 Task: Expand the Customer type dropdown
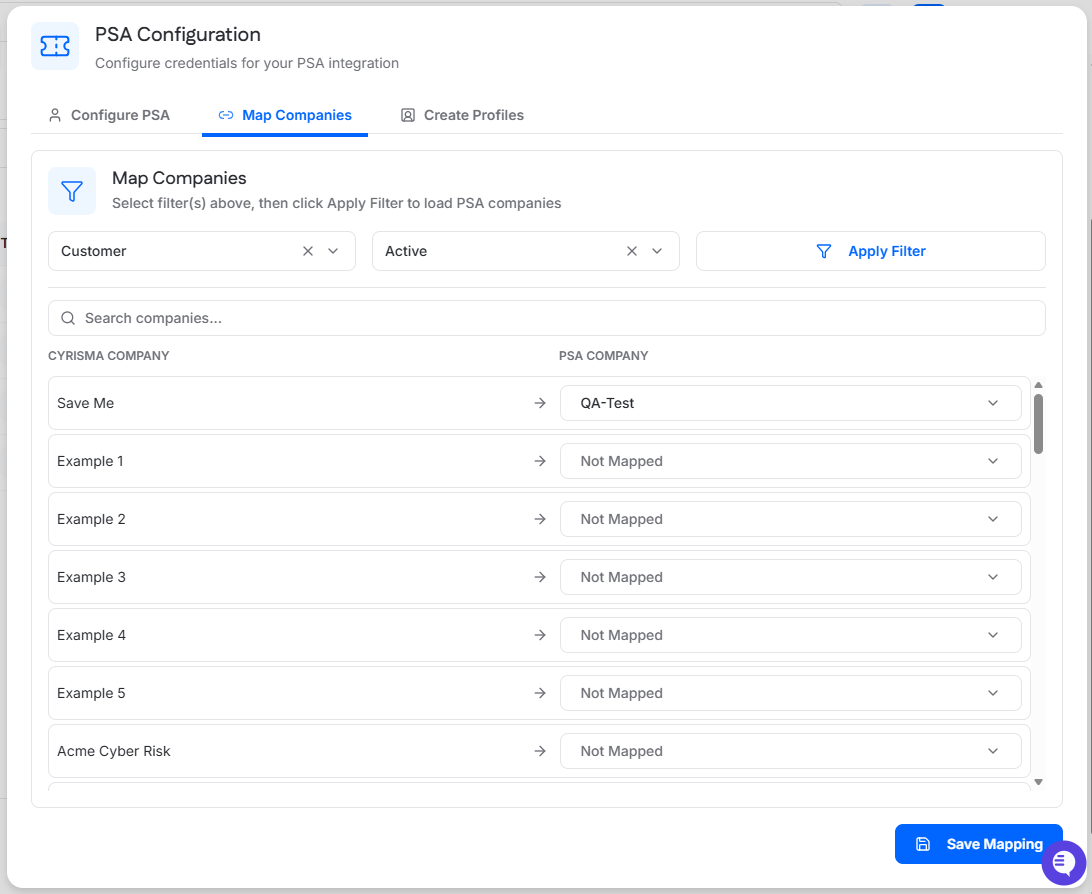(x=334, y=251)
